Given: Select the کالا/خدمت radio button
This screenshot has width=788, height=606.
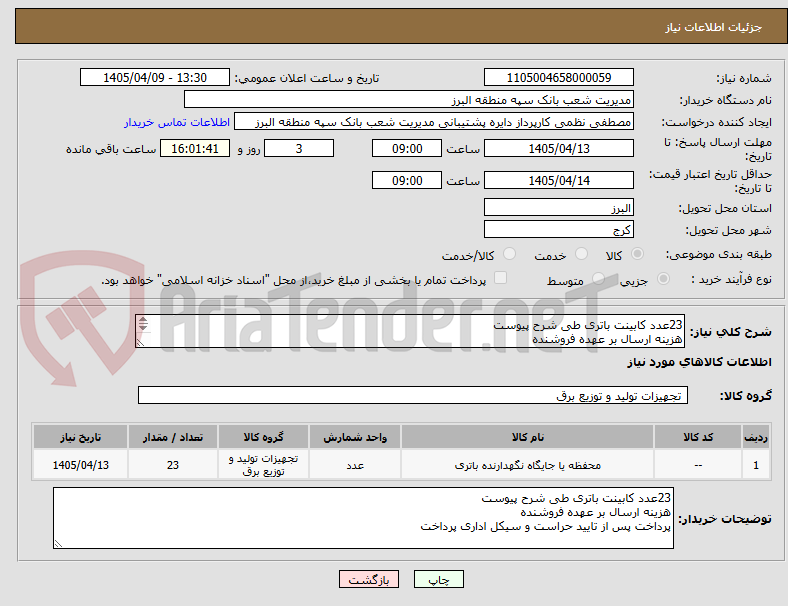Looking at the screenshot, I should pos(509,254).
